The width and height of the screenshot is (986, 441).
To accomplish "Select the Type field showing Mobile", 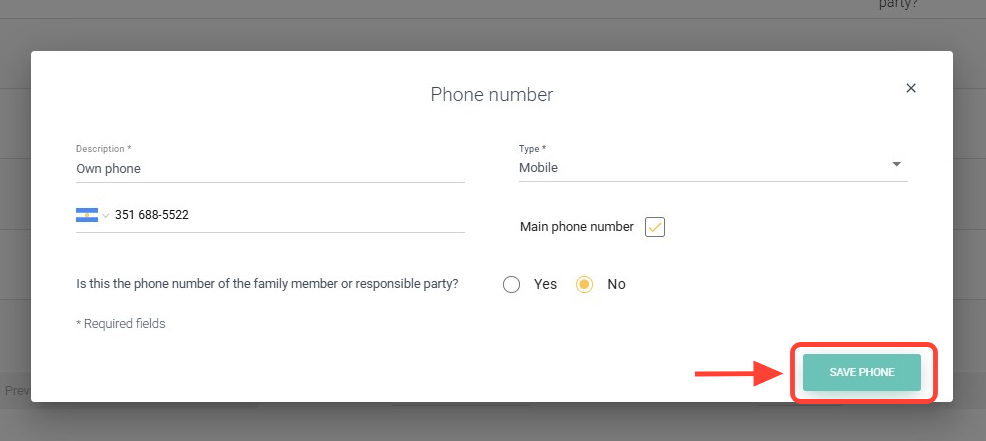I will tap(700, 168).
